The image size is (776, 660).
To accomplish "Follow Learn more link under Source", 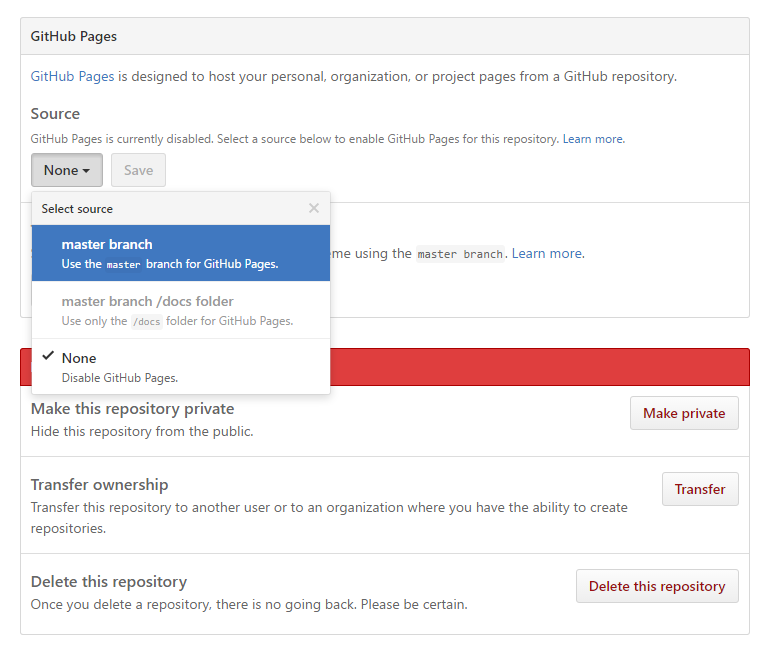I will pos(593,139).
